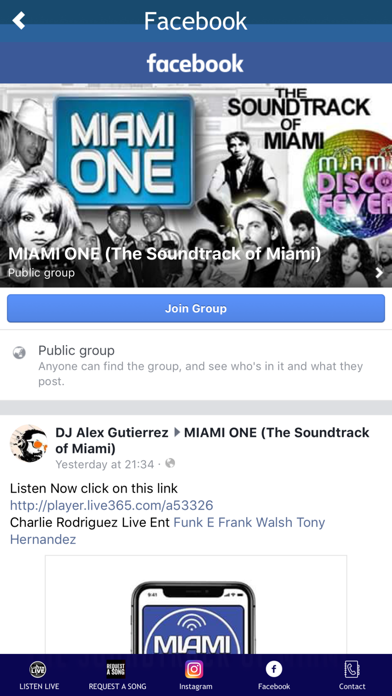Open DJ Alex Gutierrez author name

point(112,432)
